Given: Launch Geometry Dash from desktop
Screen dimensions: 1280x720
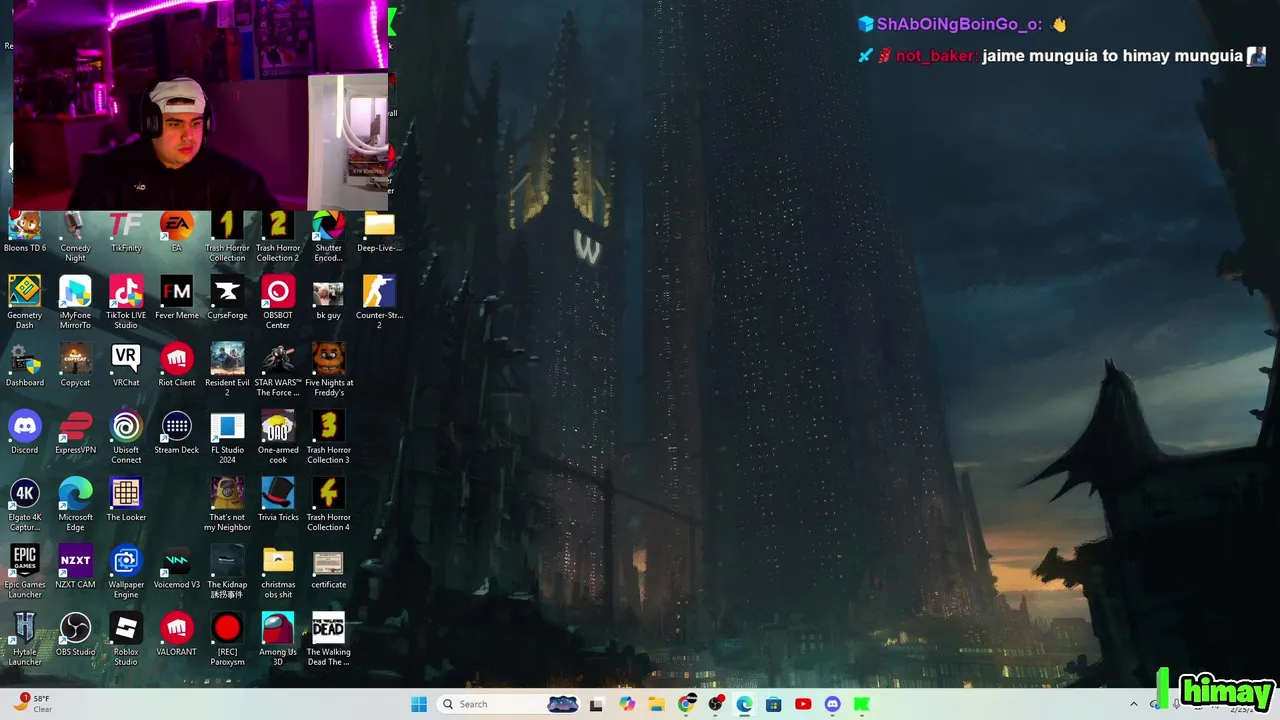Looking at the screenshot, I should (x=25, y=303).
